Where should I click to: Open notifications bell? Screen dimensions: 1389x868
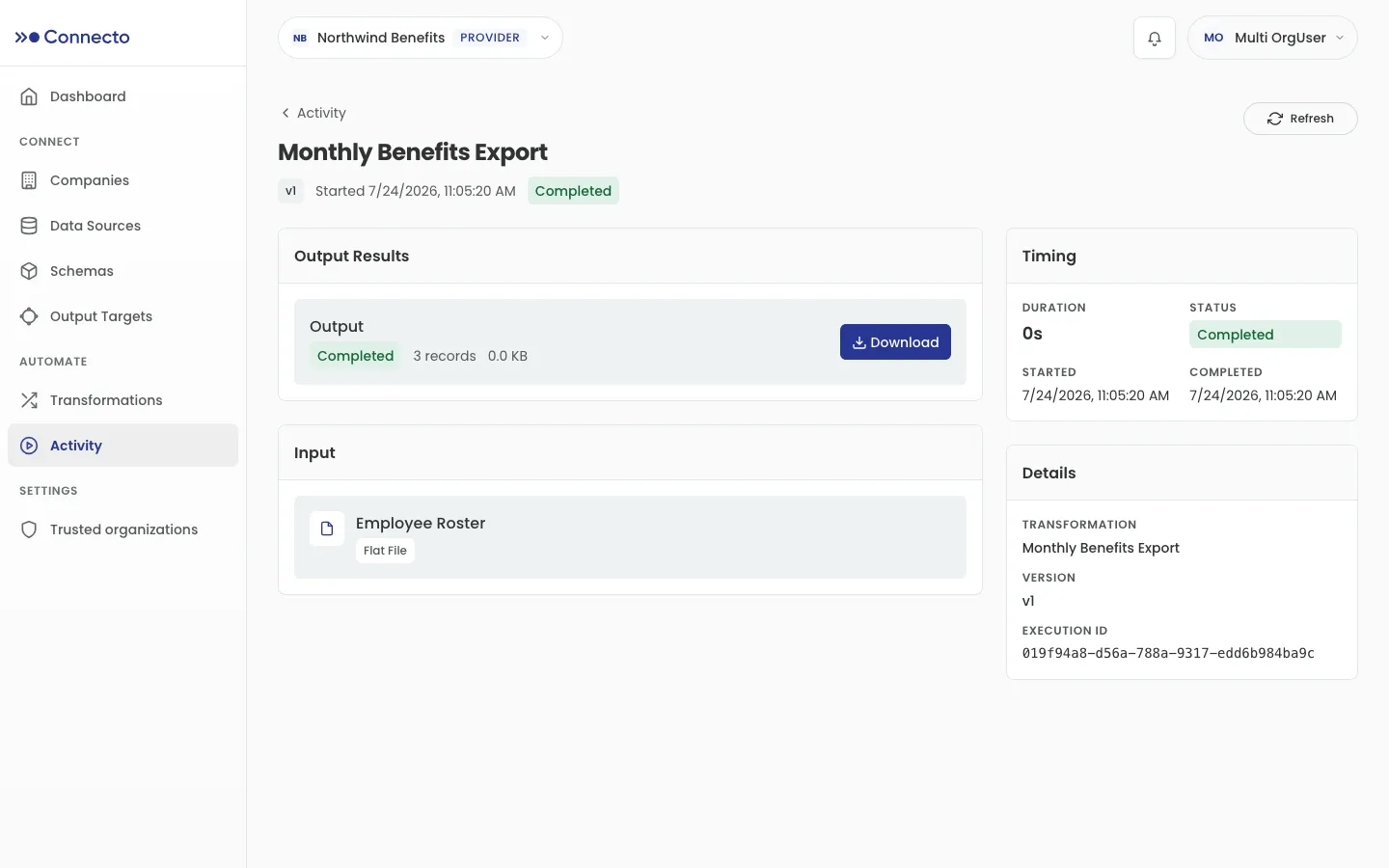(x=1155, y=39)
